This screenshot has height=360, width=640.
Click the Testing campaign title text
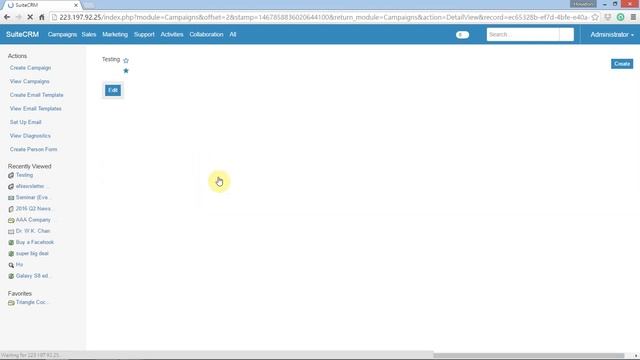pyautogui.click(x=111, y=60)
